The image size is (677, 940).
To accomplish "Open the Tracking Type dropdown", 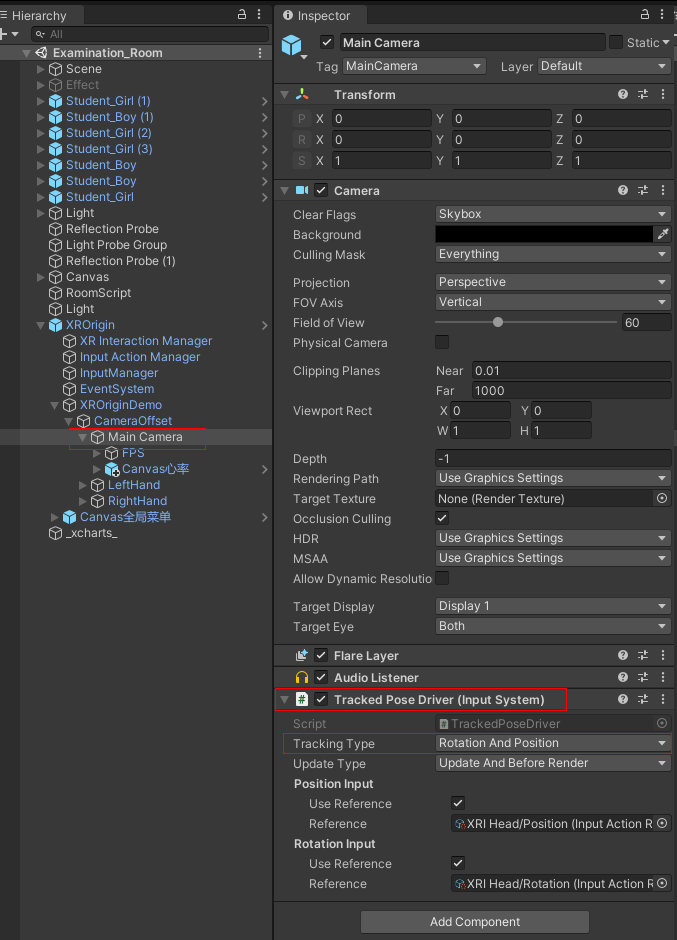I will pyautogui.click(x=553, y=743).
